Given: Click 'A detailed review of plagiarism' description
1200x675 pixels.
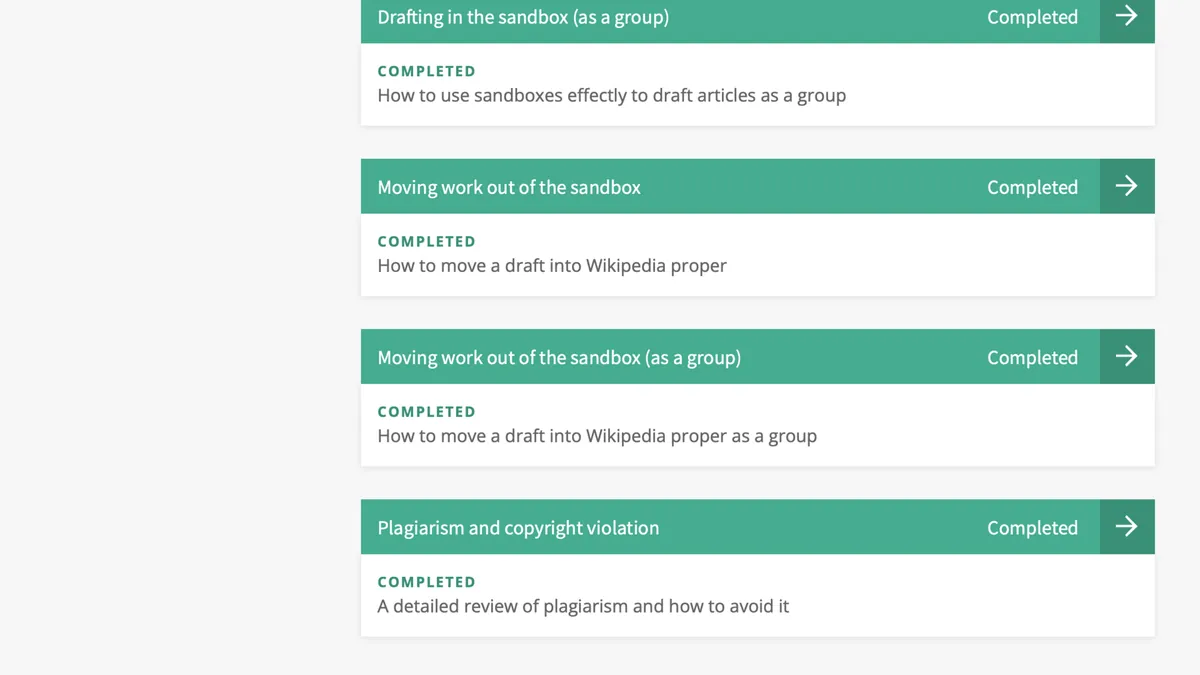Looking at the screenshot, I should (583, 606).
